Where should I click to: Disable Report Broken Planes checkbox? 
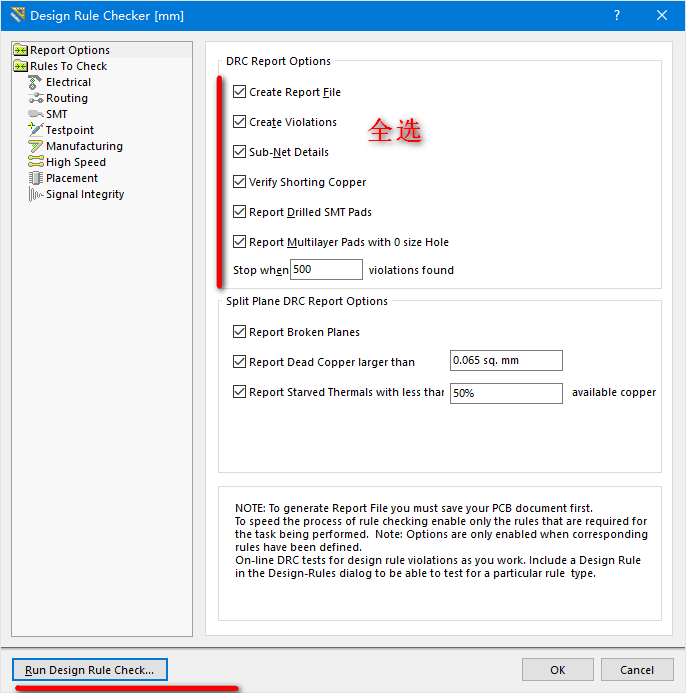tap(239, 332)
